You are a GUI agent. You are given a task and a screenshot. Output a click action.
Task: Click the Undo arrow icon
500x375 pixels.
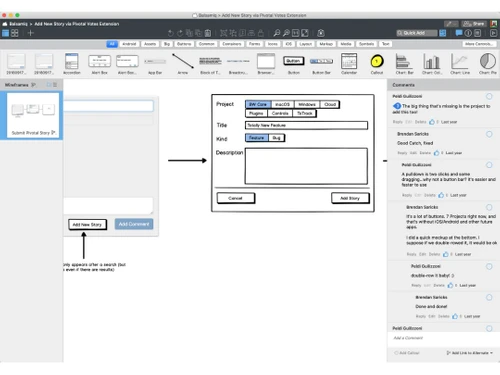click(x=171, y=33)
